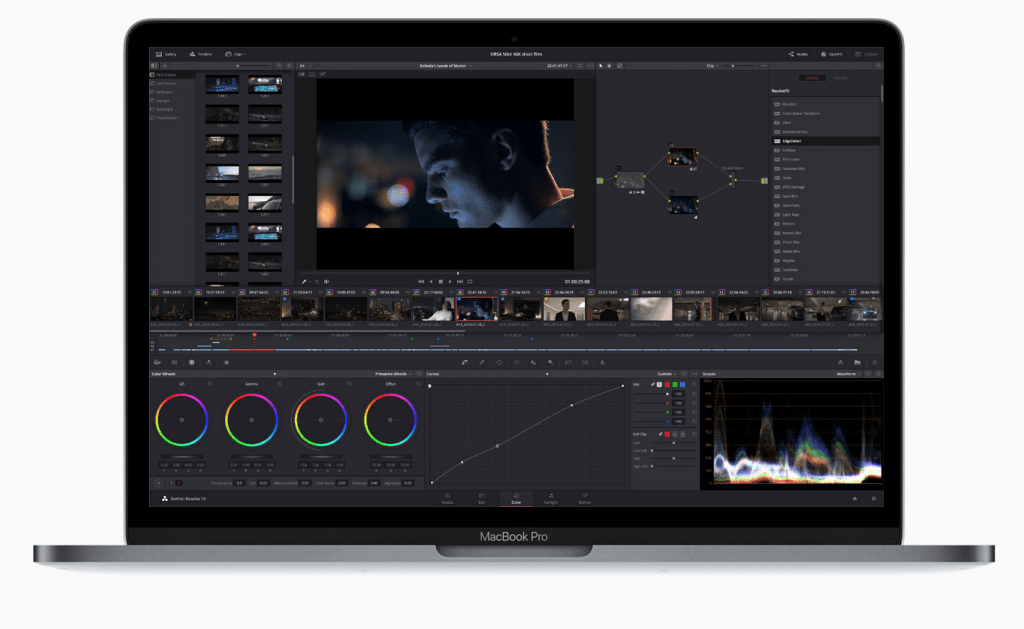
Task: Toggle the gallery album list sidebar
Action: tap(154, 66)
